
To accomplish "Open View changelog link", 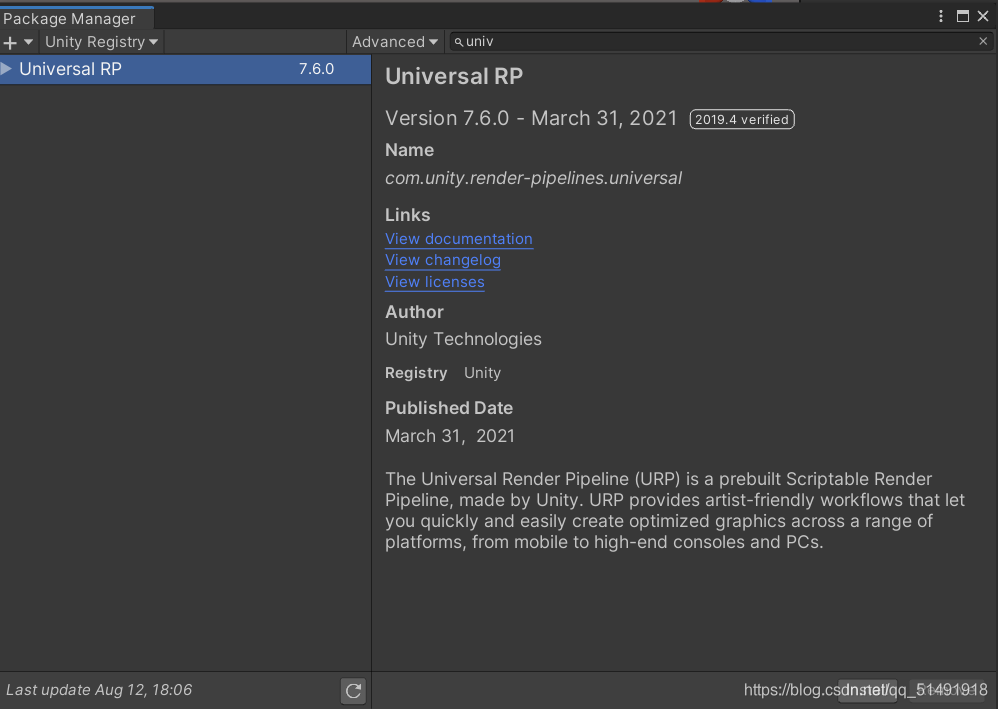I will (443, 260).
